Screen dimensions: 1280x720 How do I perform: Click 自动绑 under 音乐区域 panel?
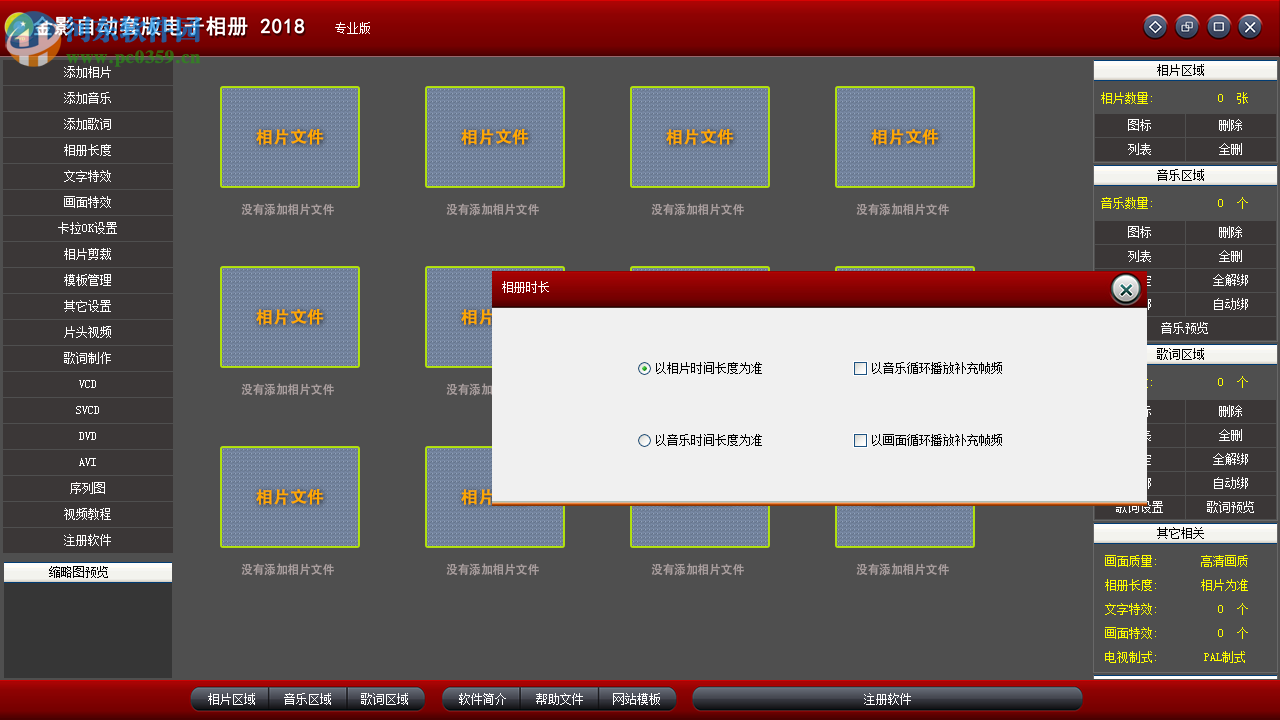1231,304
